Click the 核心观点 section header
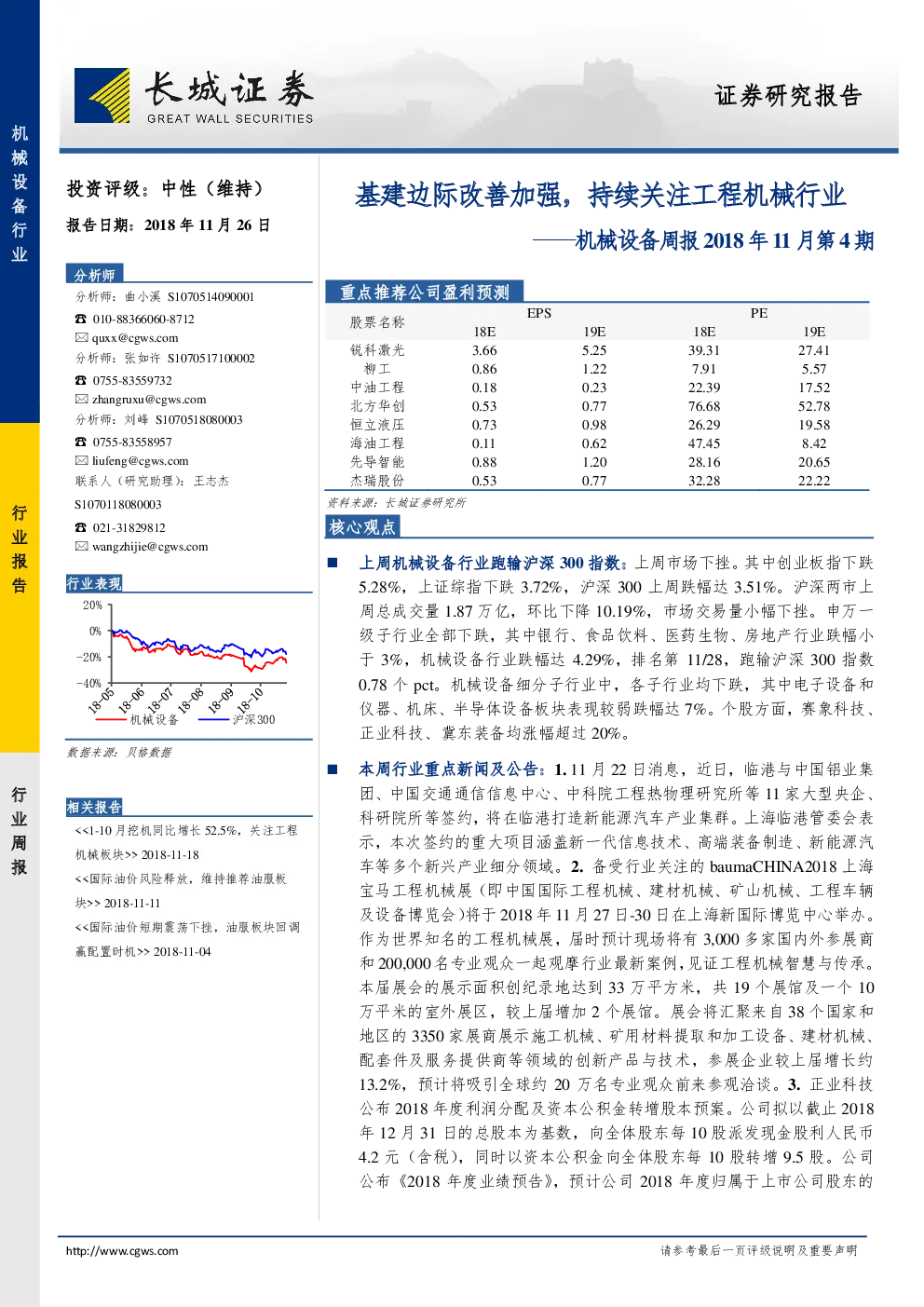The image size is (924, 1307). pos(362,527)
